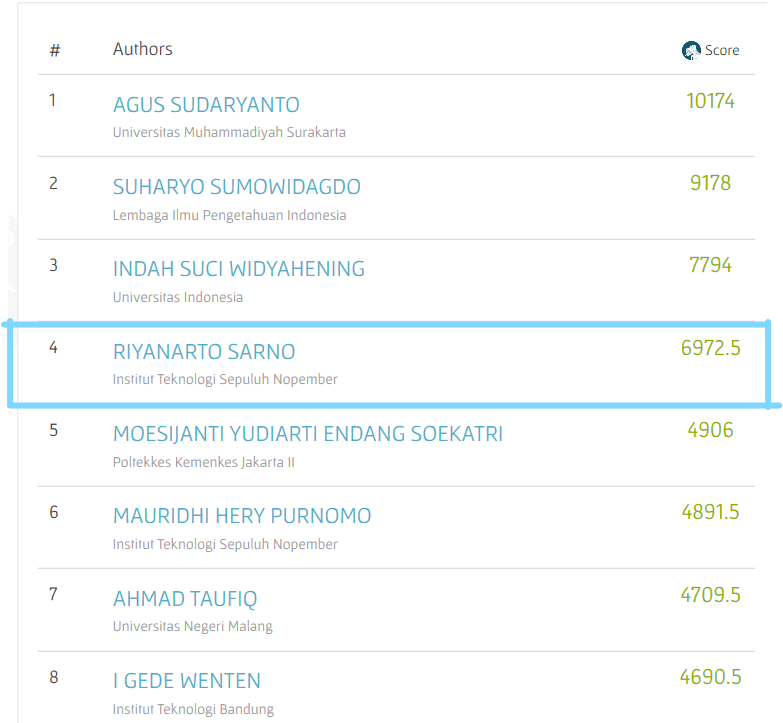Screen dimensions: 783x723
Task: Open INDAH SUCI WIDYAHENING profile link
Action: (x=238, y=269)
